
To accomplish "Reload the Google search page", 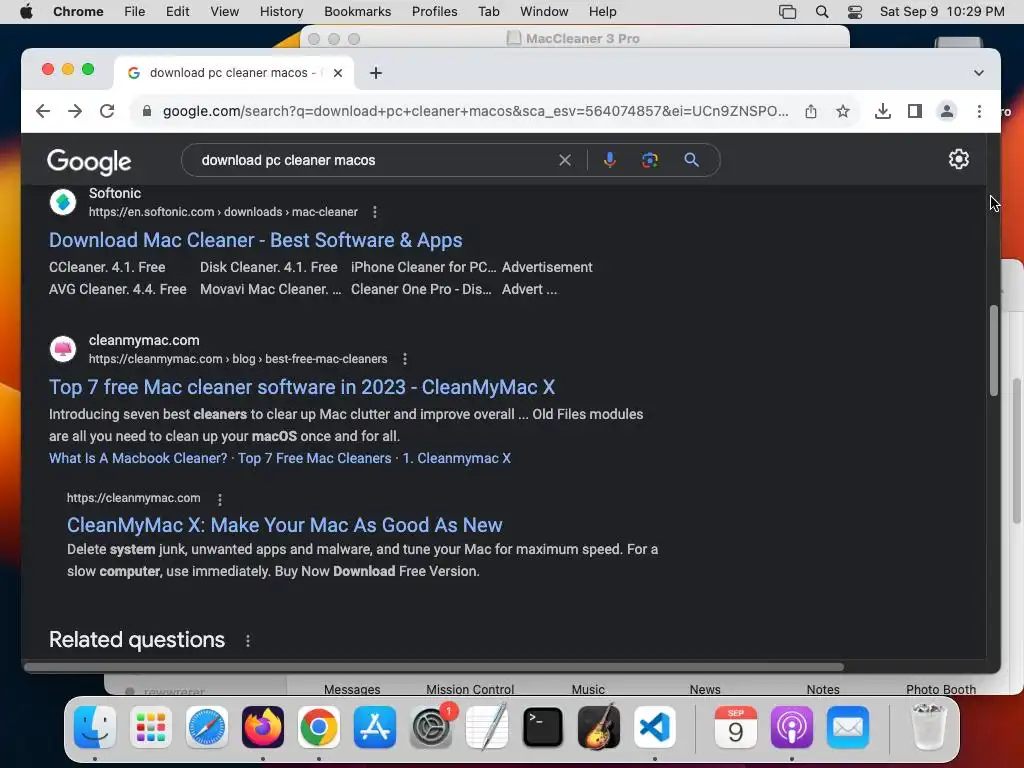I will click(x=107, y=112).
